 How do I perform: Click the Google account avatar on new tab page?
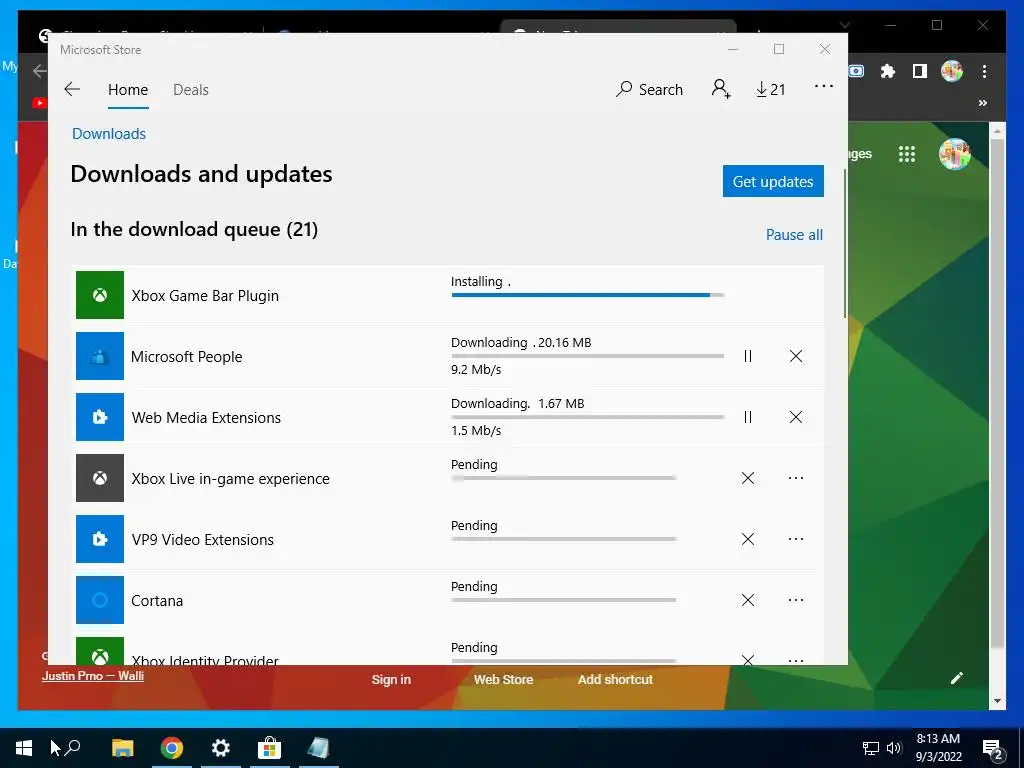[955, 154]
